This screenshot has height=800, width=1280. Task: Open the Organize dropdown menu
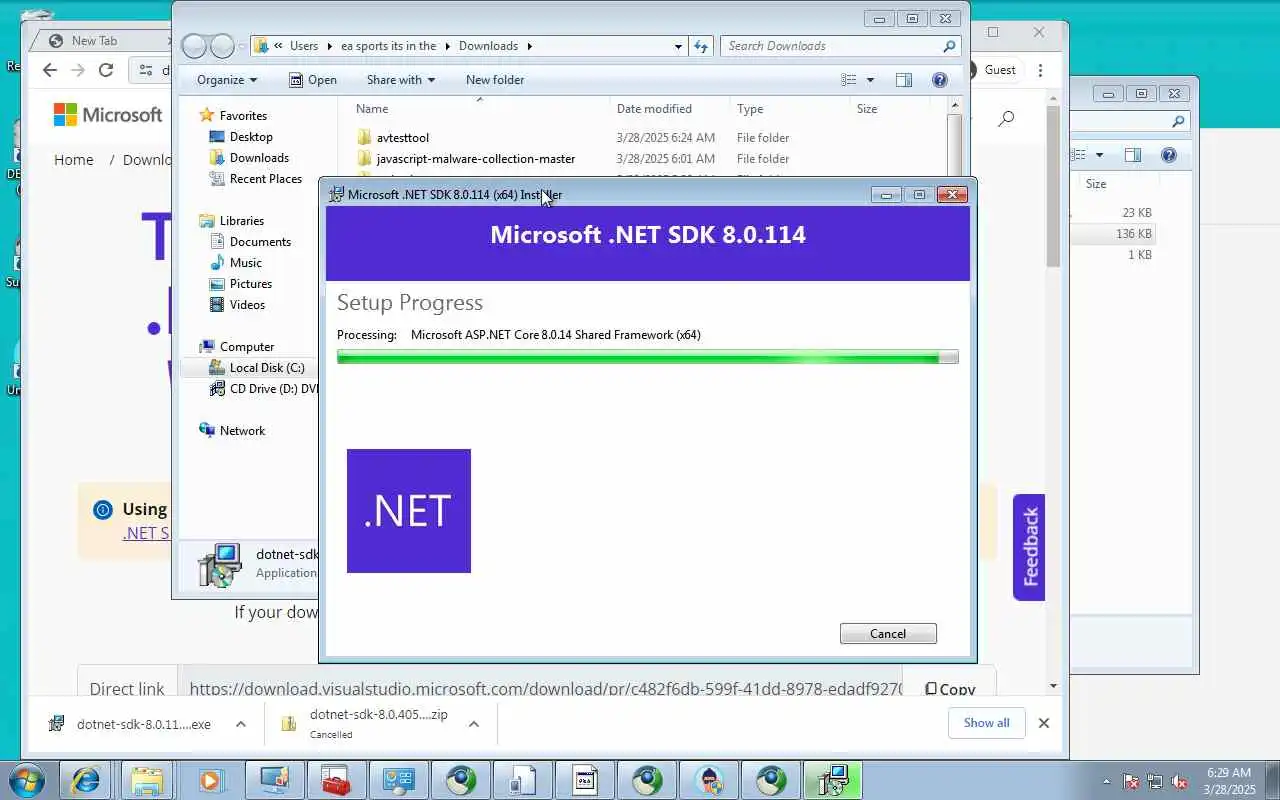pyautogui.click(x=227, y=80)
